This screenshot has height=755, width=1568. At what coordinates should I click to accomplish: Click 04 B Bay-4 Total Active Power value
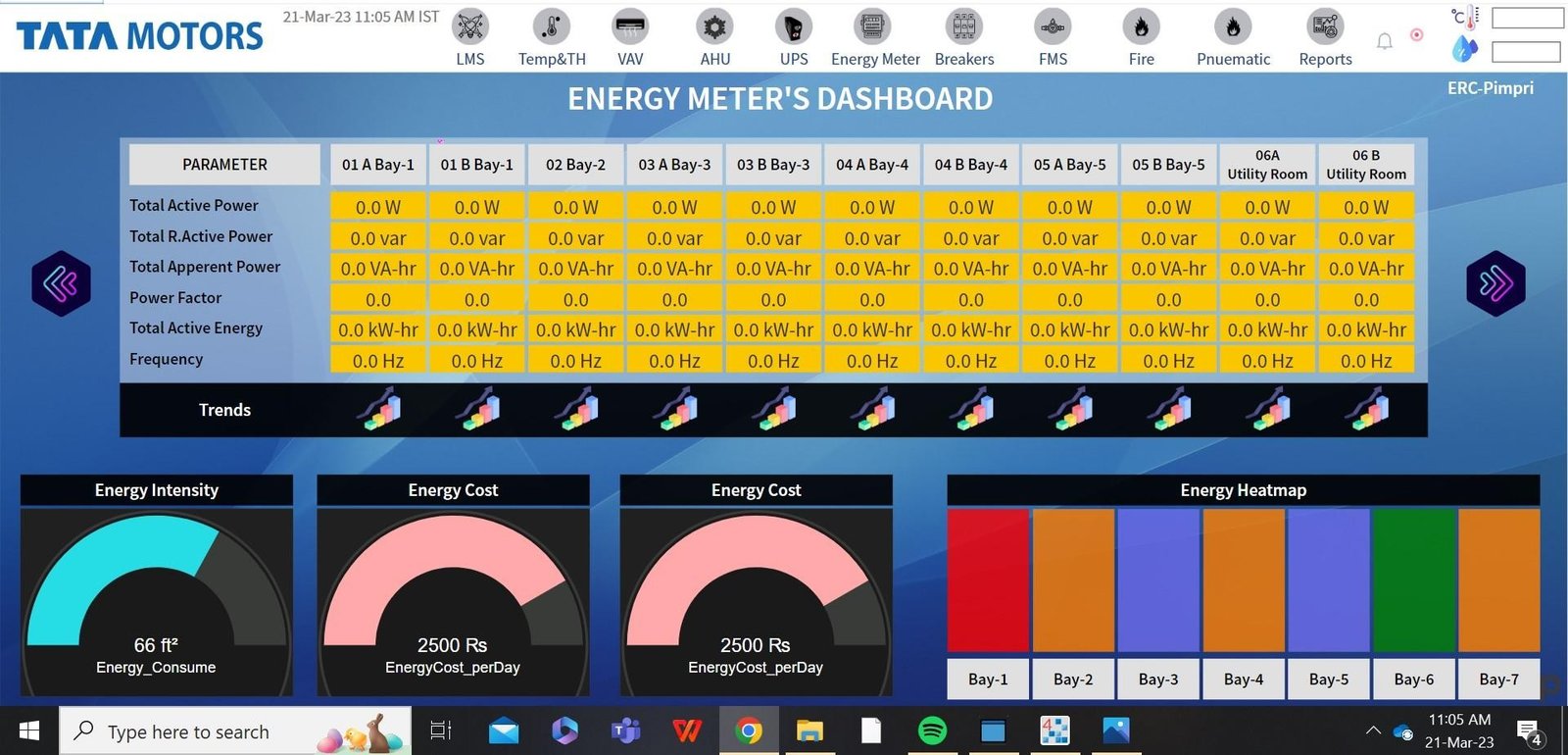pos(971,207)
